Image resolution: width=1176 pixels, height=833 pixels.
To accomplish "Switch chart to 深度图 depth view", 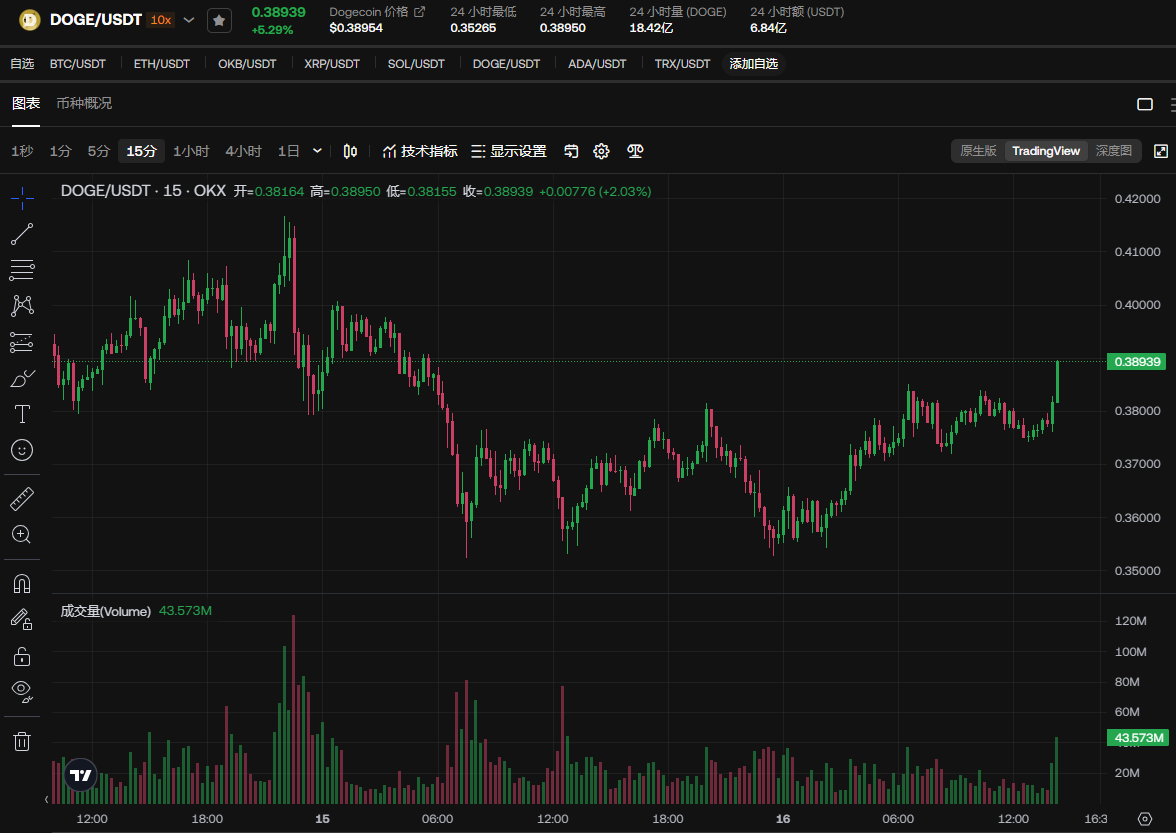I will 1113,151.
